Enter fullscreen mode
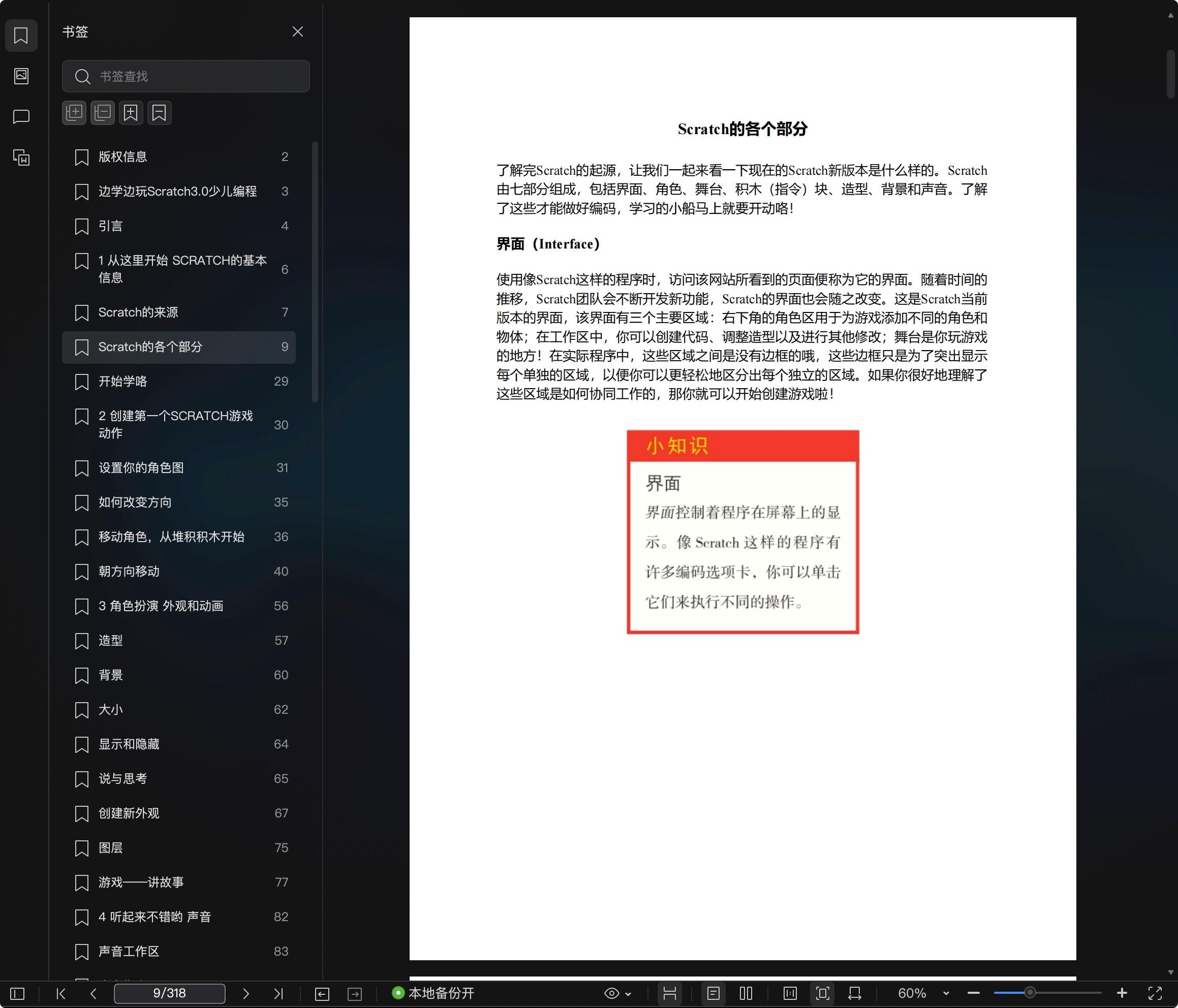Screen dimensions: 1178x1008 pos(1155,993)
